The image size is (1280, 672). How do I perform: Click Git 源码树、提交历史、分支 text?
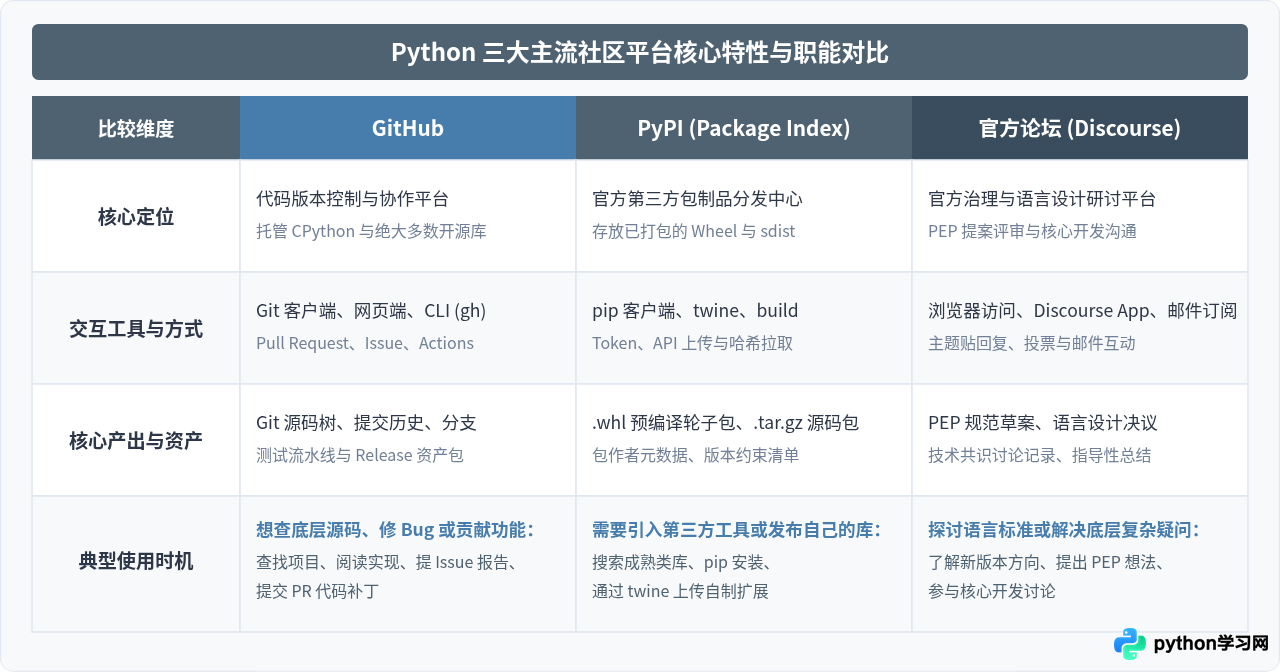click(366, 423)
